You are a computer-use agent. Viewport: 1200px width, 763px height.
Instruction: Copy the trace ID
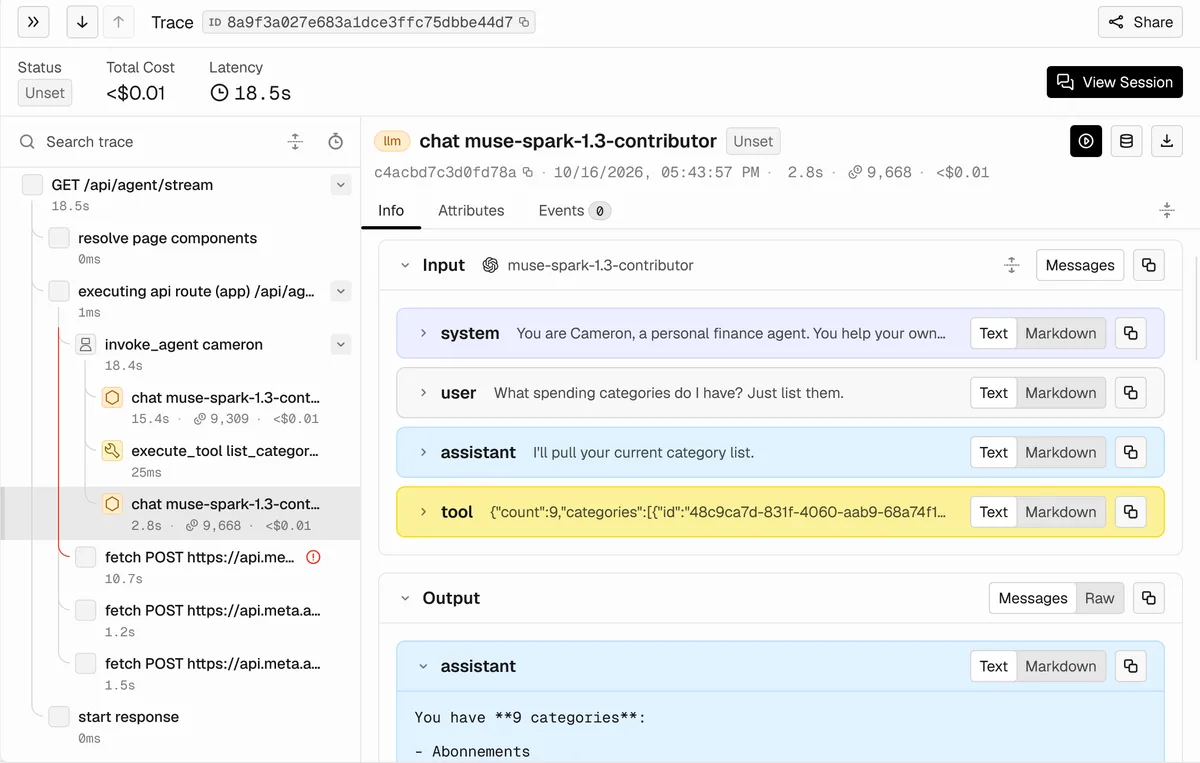tap(525, 22)
